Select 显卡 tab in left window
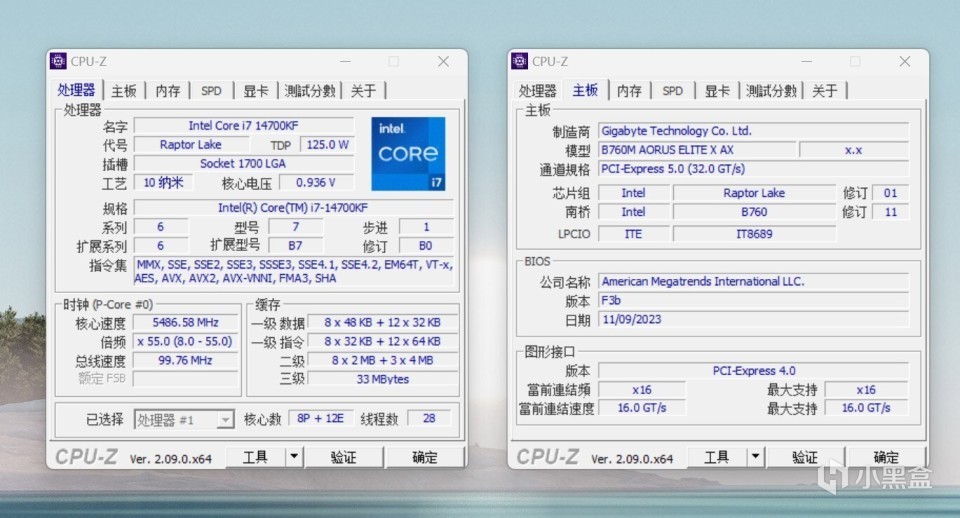This screenshot has height=518, width=960. 256,91
